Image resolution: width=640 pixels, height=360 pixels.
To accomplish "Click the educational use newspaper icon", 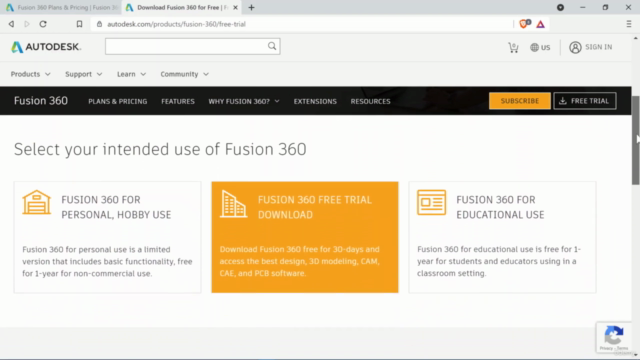I will [x=431, y=202].
